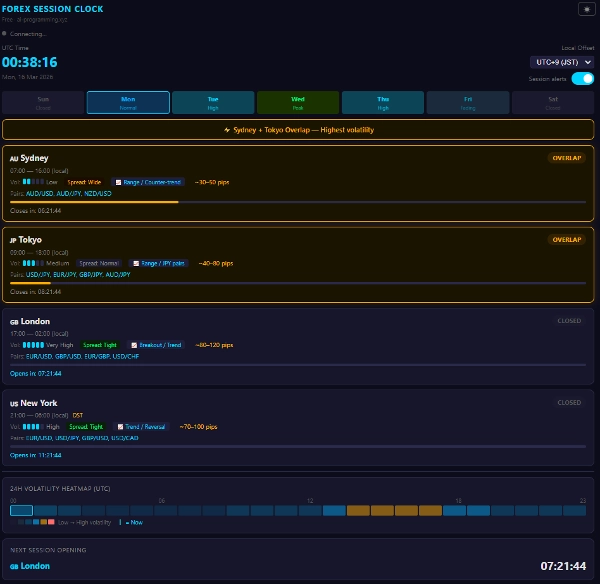Viewport: 600px width, 584px height.
Task: Click the Sydney Range / Counter-trend chart icon
Action: coord(118,182)
